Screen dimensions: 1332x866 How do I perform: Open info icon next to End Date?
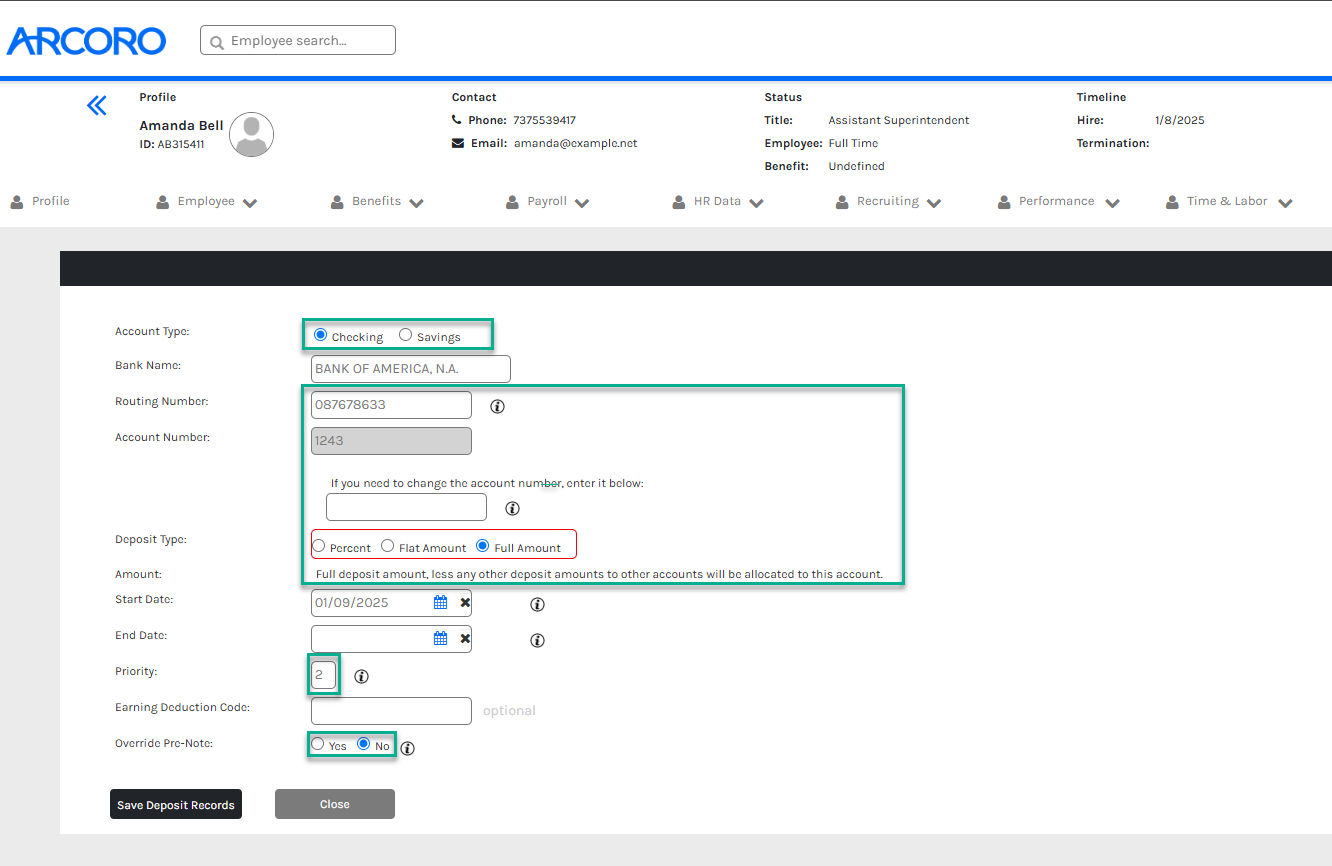tap(537, 640)
